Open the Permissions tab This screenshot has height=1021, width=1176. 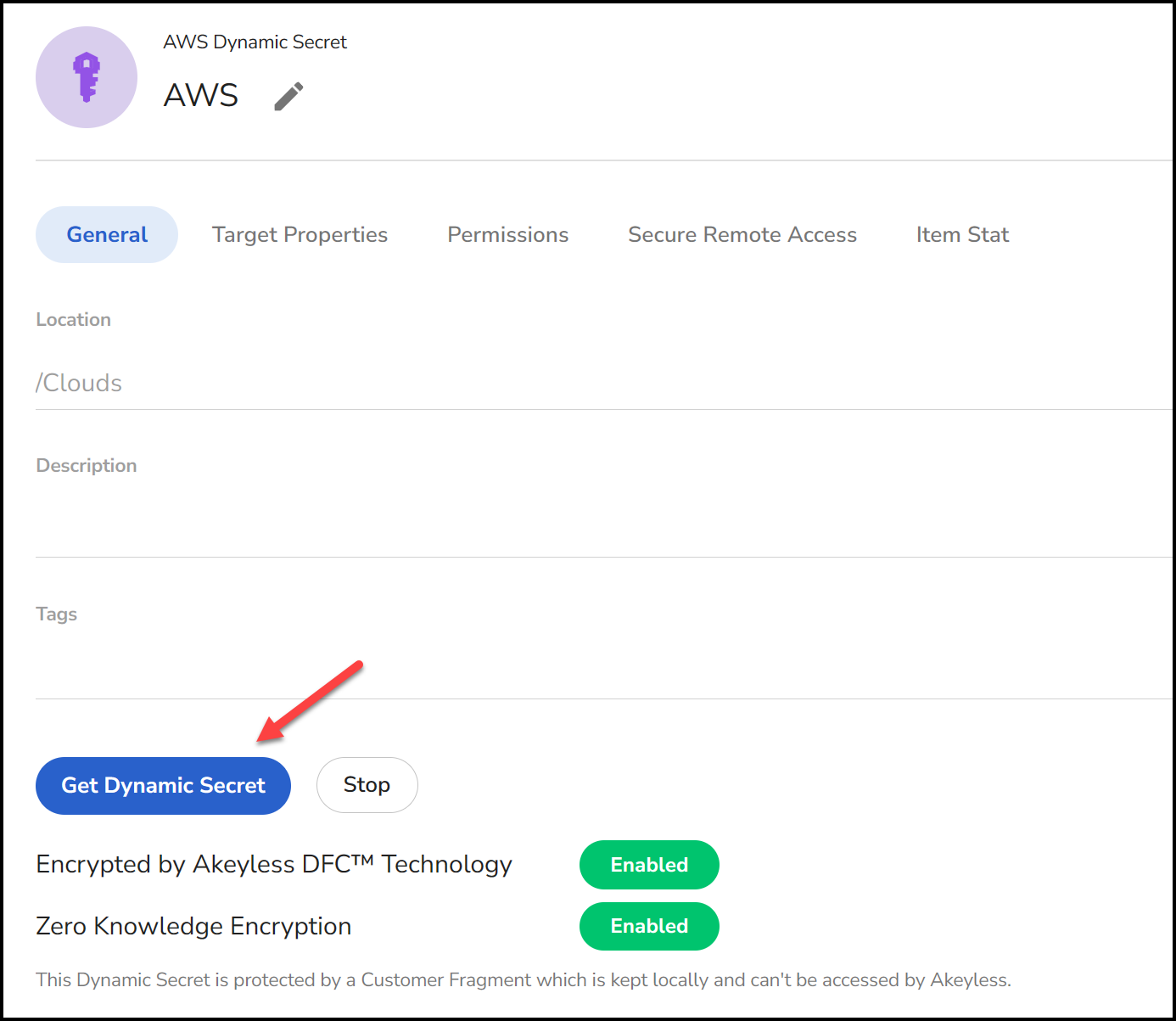(x=508, y=234)
